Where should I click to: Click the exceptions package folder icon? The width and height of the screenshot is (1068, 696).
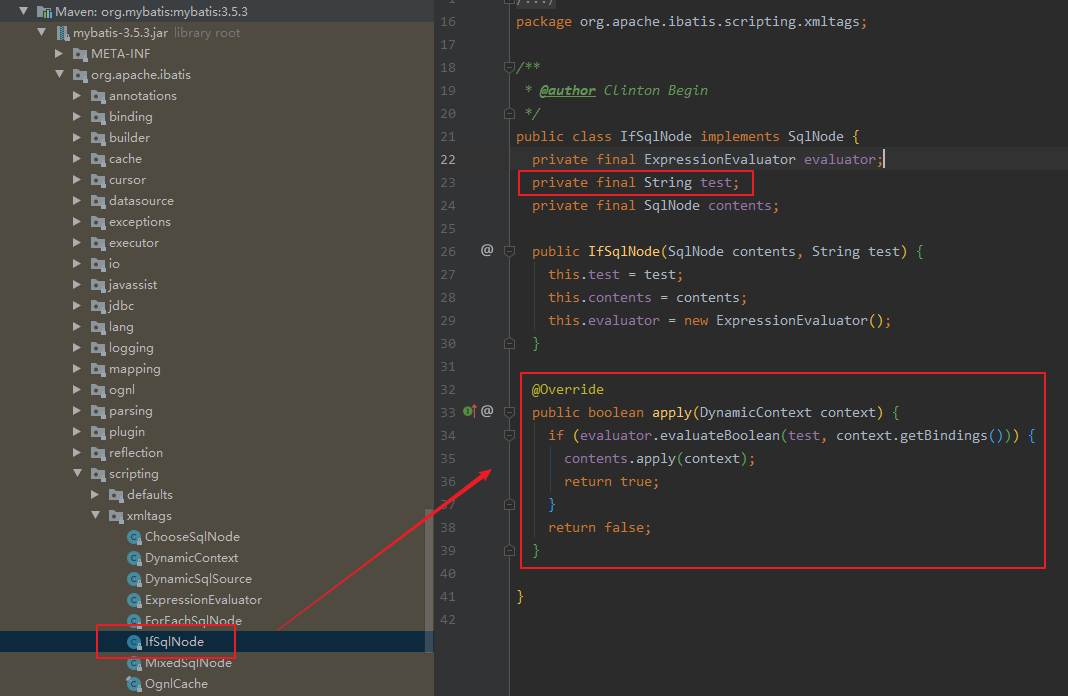(x=98, y=222)
